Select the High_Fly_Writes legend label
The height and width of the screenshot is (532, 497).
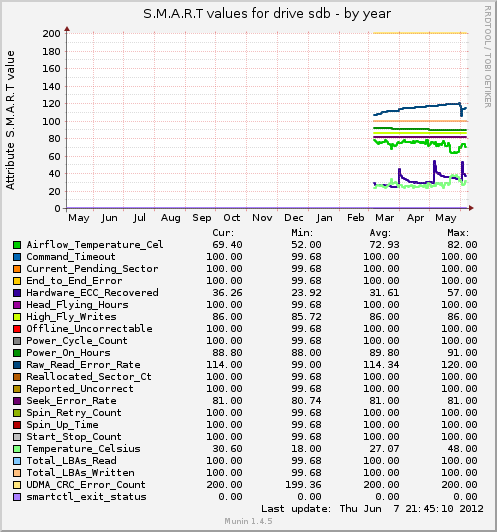pyautogui.click(x=71, y=317)
